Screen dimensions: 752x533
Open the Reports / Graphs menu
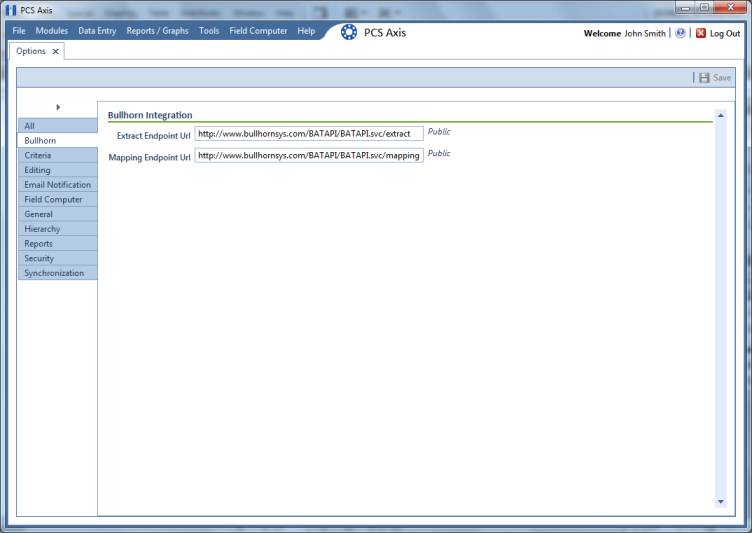157,31
